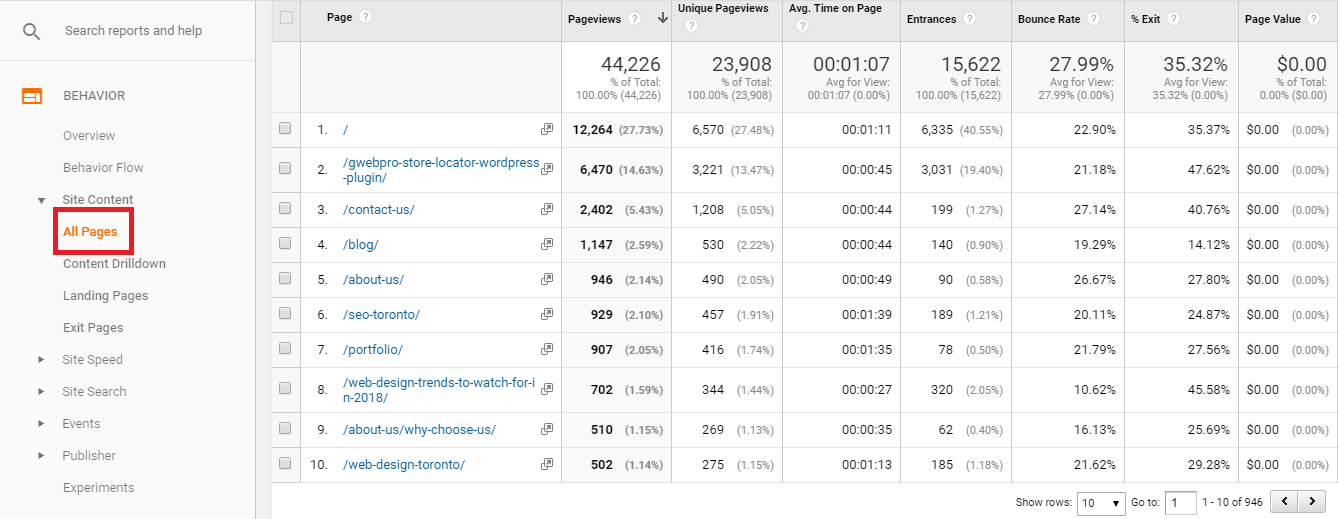Open Experiments in sidebar
1338x519 pixels.
[x=98, y=488]
